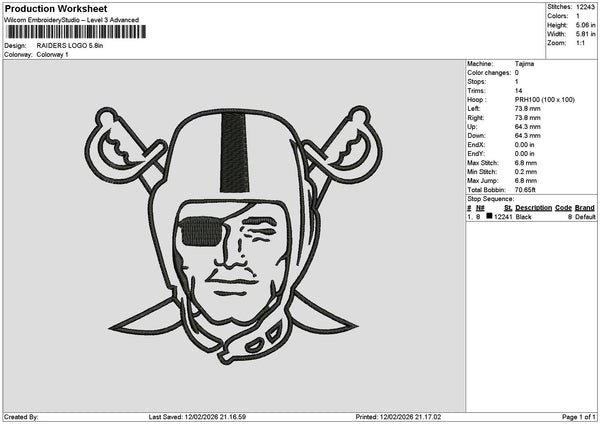
Task: Click the barcode under the worksheet title
Action: tap(77, 32)
